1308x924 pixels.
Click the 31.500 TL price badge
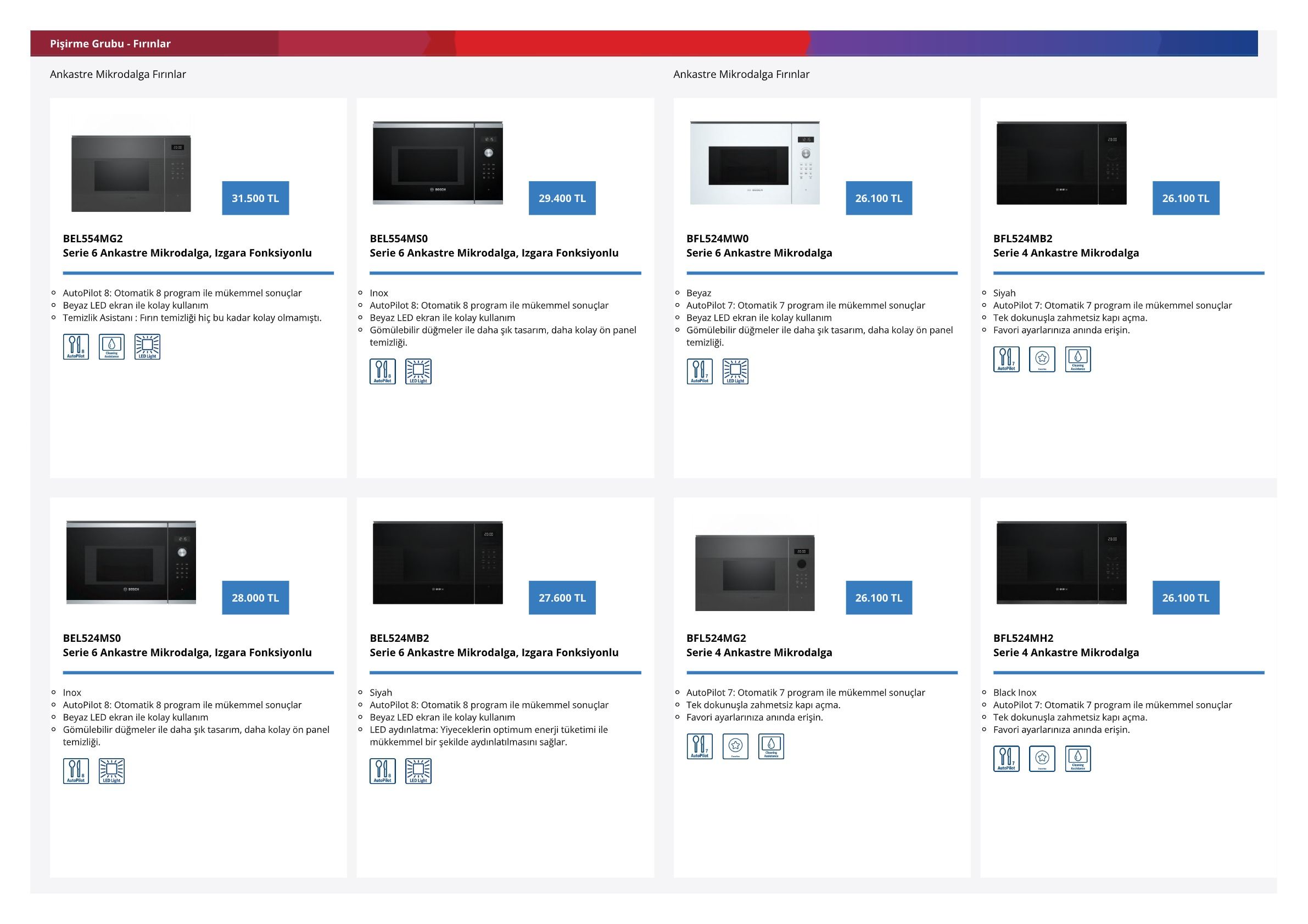click(255, 198)
